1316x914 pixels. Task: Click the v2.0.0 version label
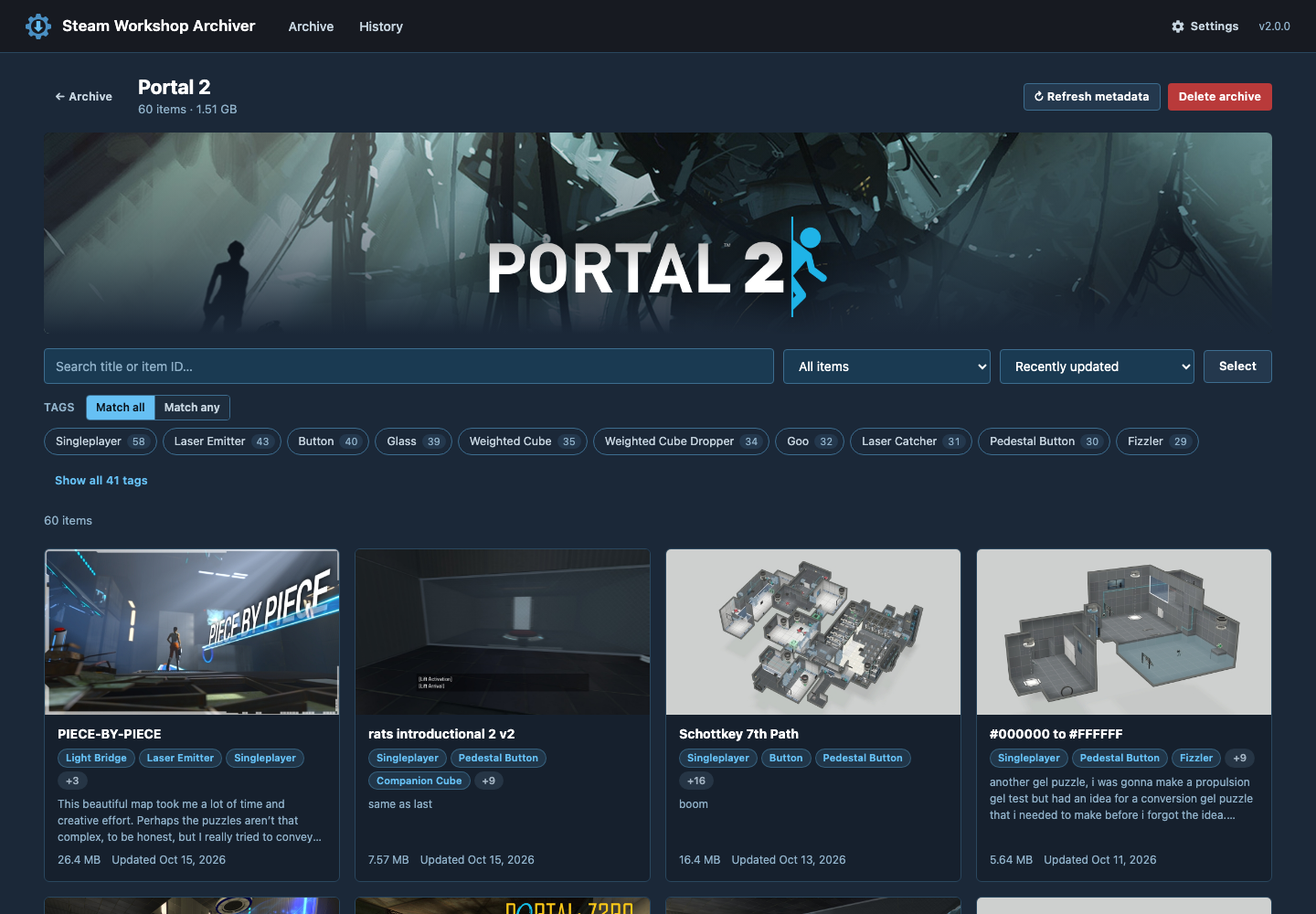tap(1274, 27)
